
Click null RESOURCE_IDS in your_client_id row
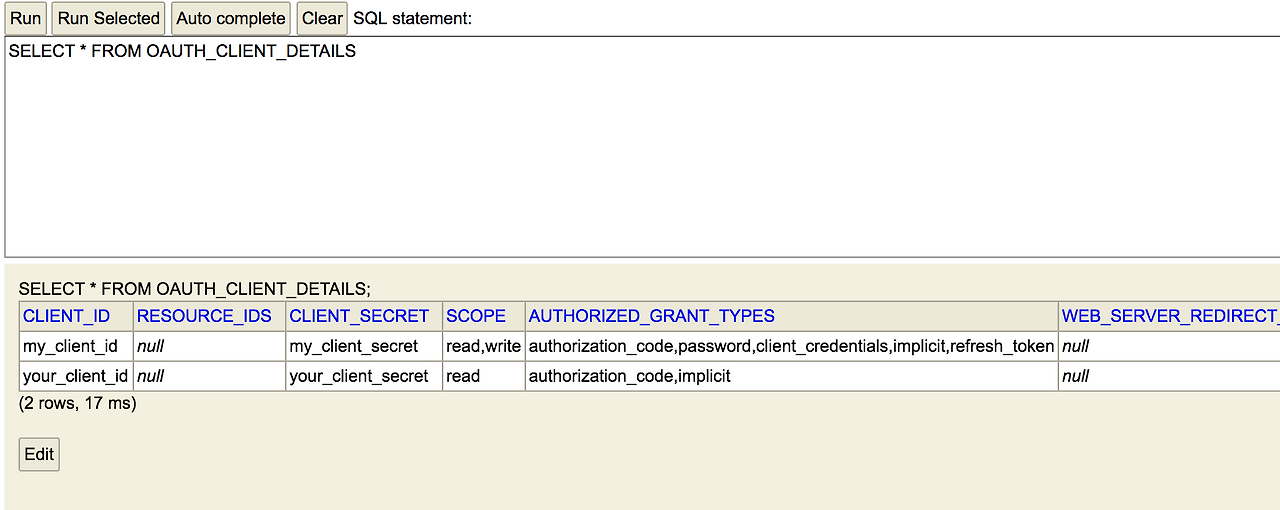pyautogui.click(x=209, y=376)
